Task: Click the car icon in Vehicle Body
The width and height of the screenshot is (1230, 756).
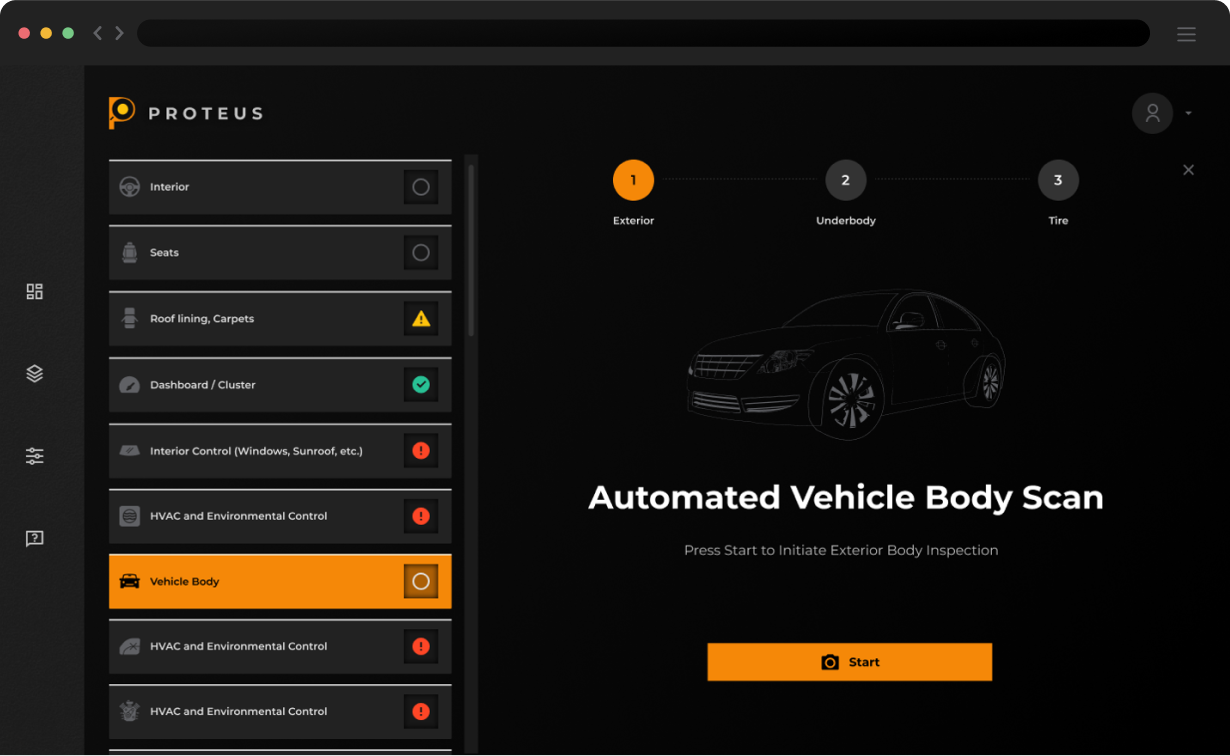Action: coord(129,581)
